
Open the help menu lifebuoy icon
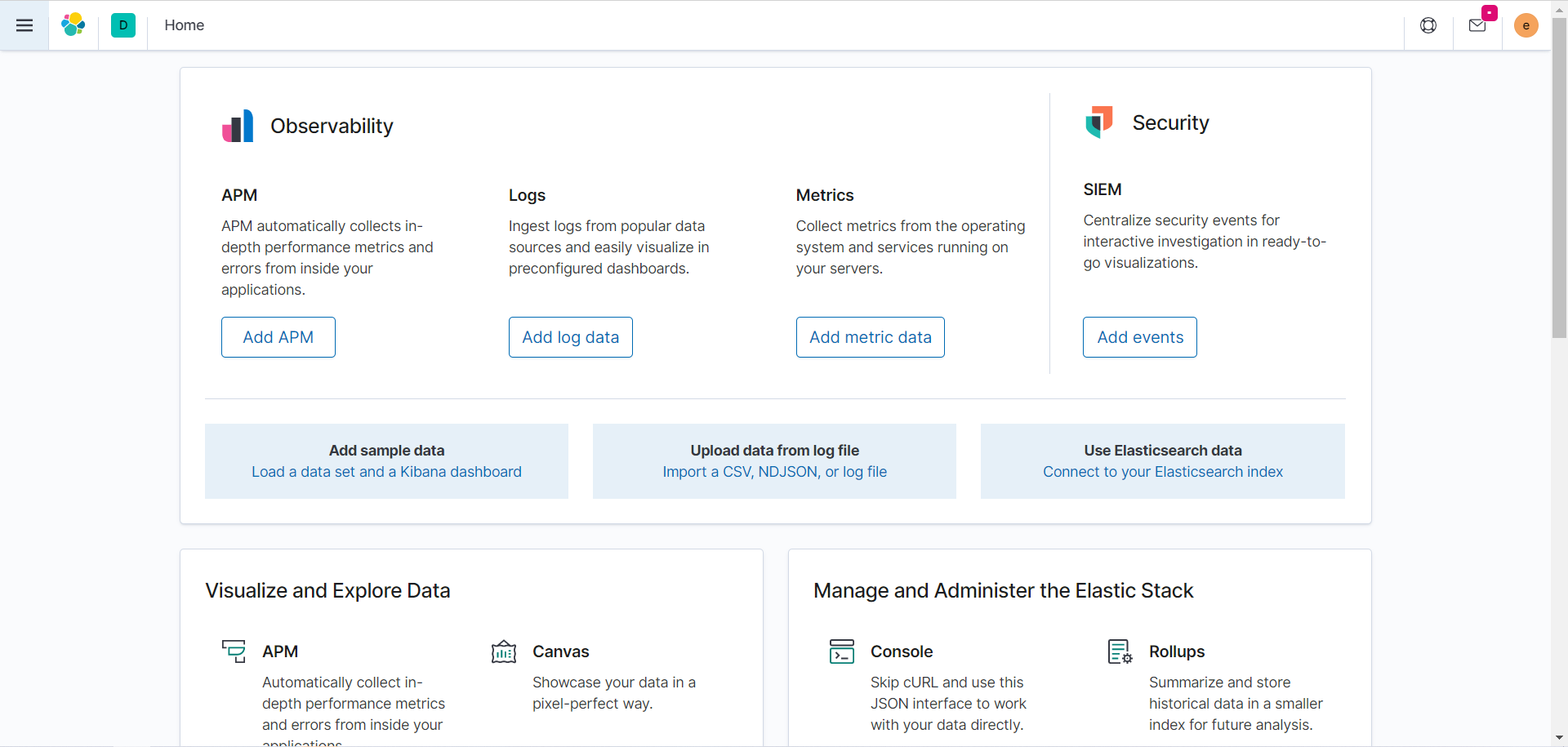point(1428,25)
